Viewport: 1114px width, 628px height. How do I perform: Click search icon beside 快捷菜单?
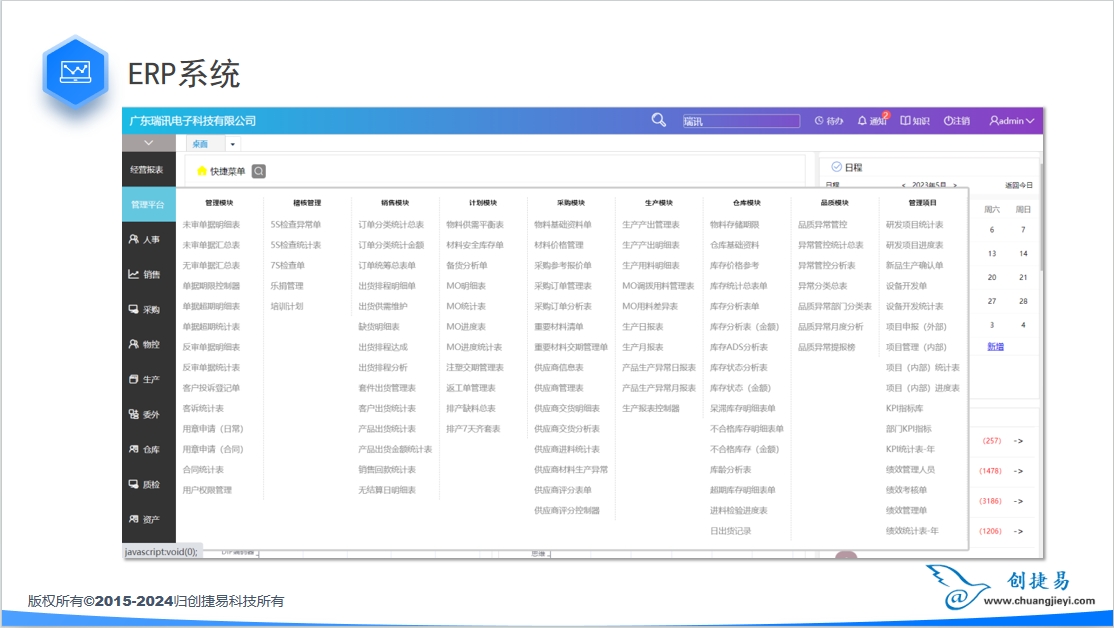point(258,171)
